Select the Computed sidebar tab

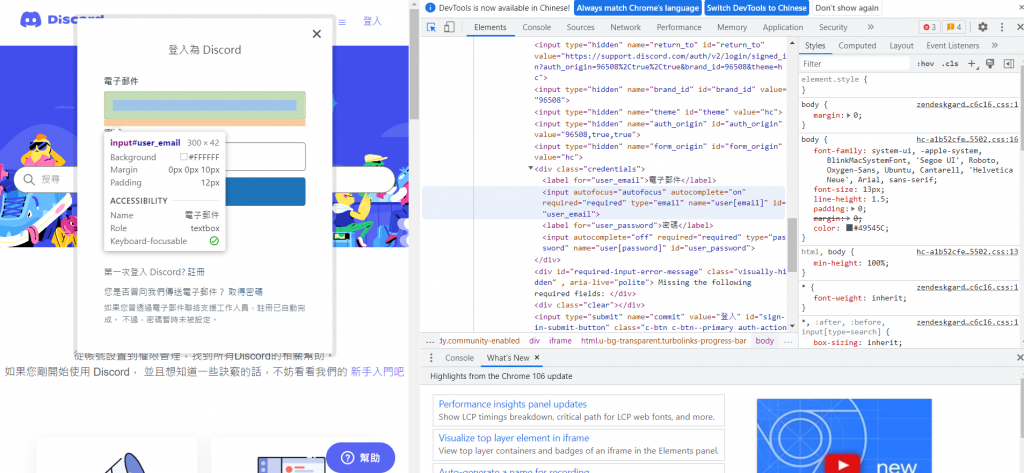[857, 45]
